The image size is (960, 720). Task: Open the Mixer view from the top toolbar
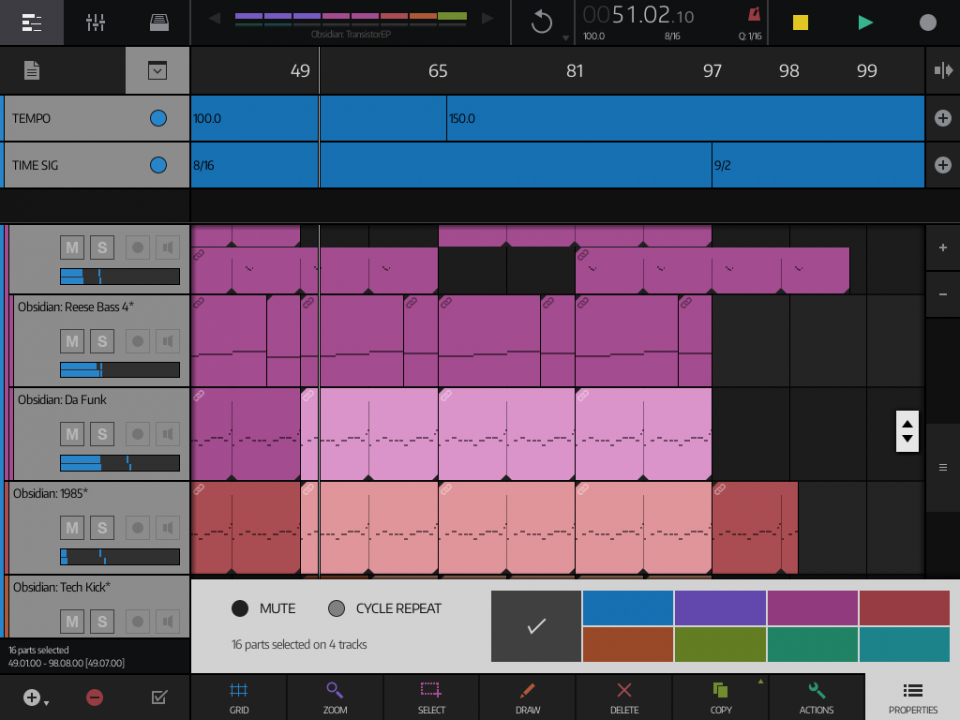coord(95,22)
